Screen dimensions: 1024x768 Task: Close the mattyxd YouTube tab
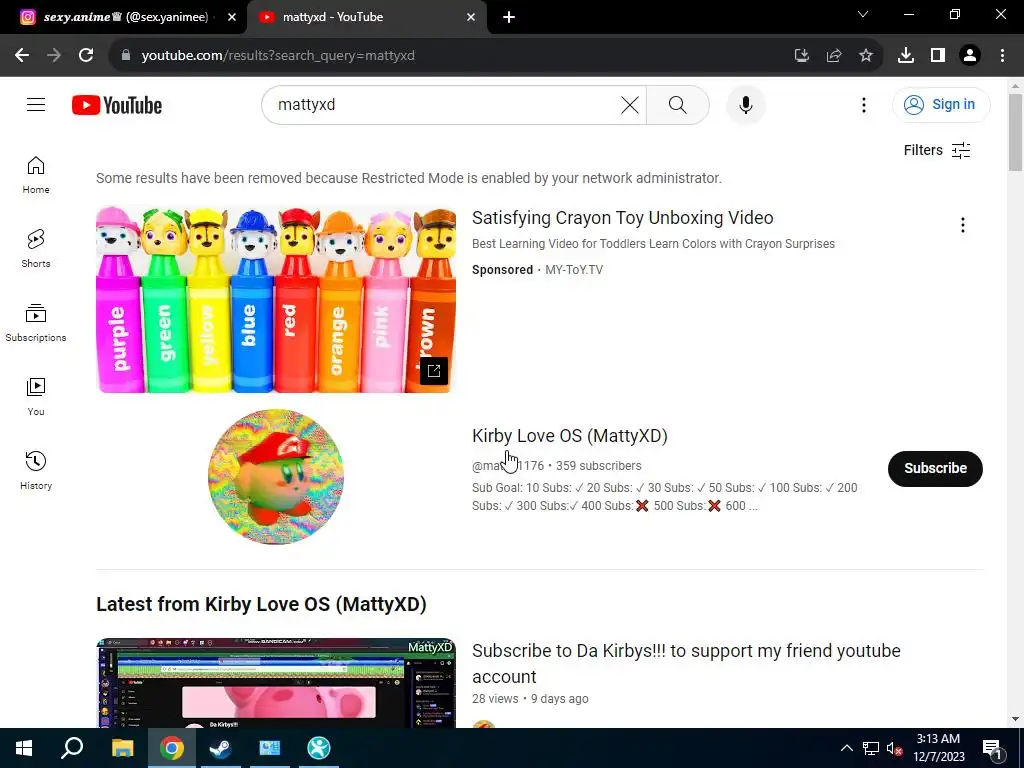[471, 18]
